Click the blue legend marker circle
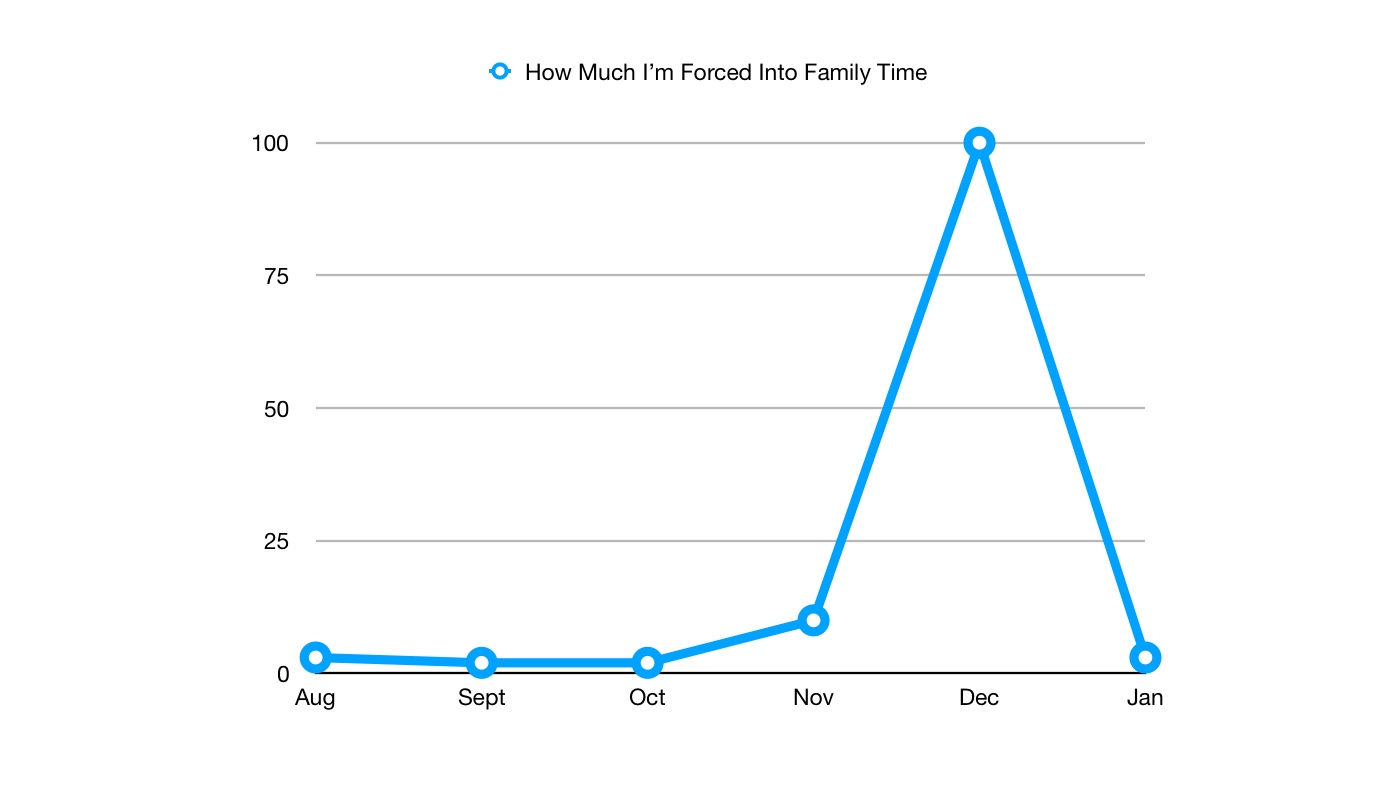This screenshot has height=793, width=1395. 499,72
